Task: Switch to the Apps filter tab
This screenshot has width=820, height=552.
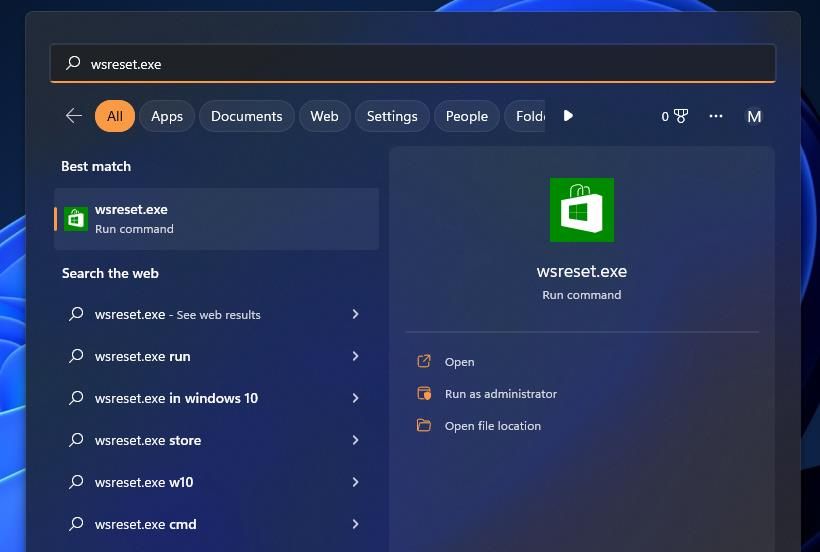Action: 167,116
